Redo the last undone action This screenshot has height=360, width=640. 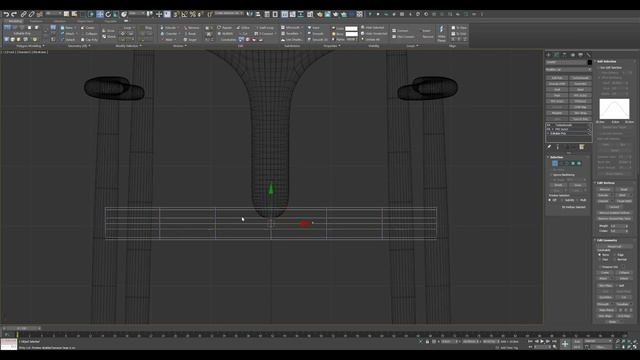pos(14,14)
